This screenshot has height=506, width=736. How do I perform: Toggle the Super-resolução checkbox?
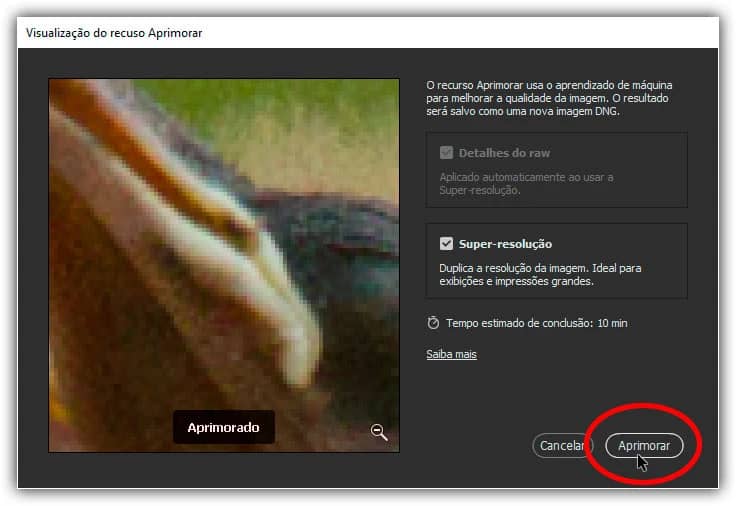(446, 244)
